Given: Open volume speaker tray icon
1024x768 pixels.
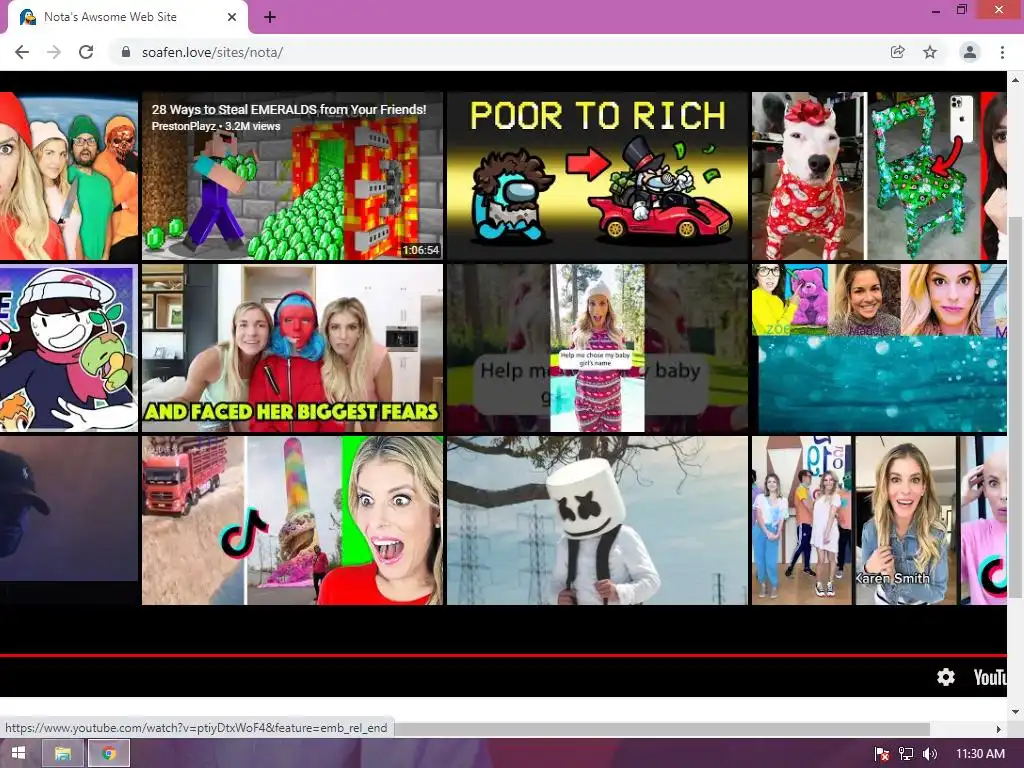Looking at the screenshot, I should [930, 754].
